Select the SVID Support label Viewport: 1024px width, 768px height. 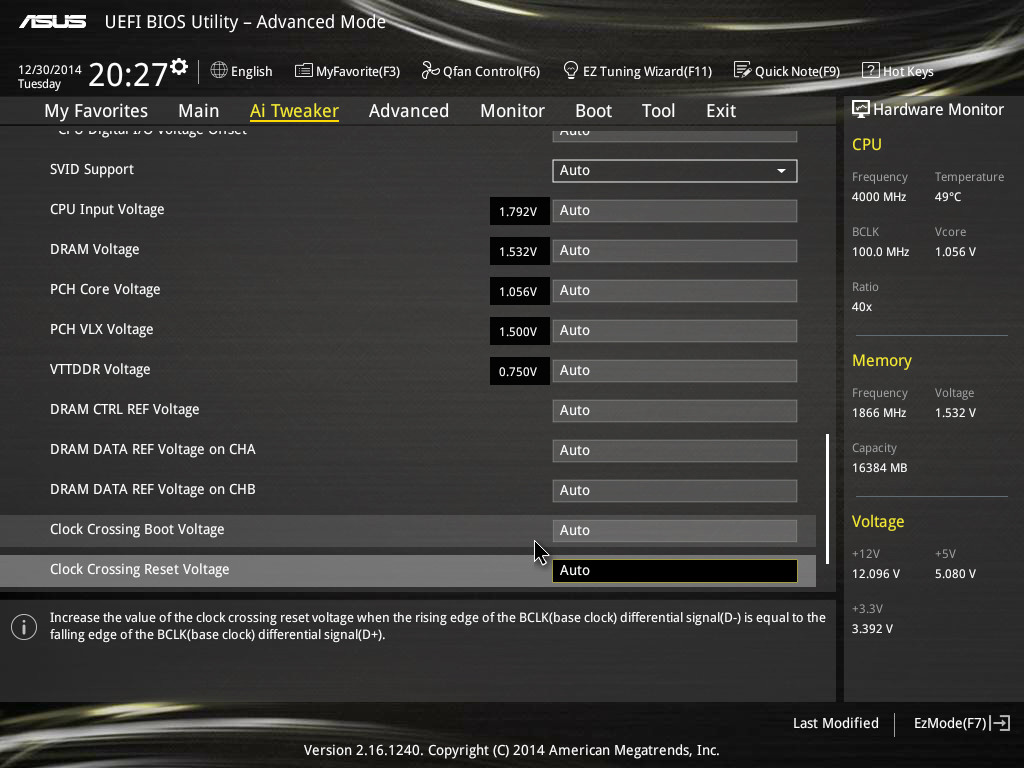pos(91,169)
